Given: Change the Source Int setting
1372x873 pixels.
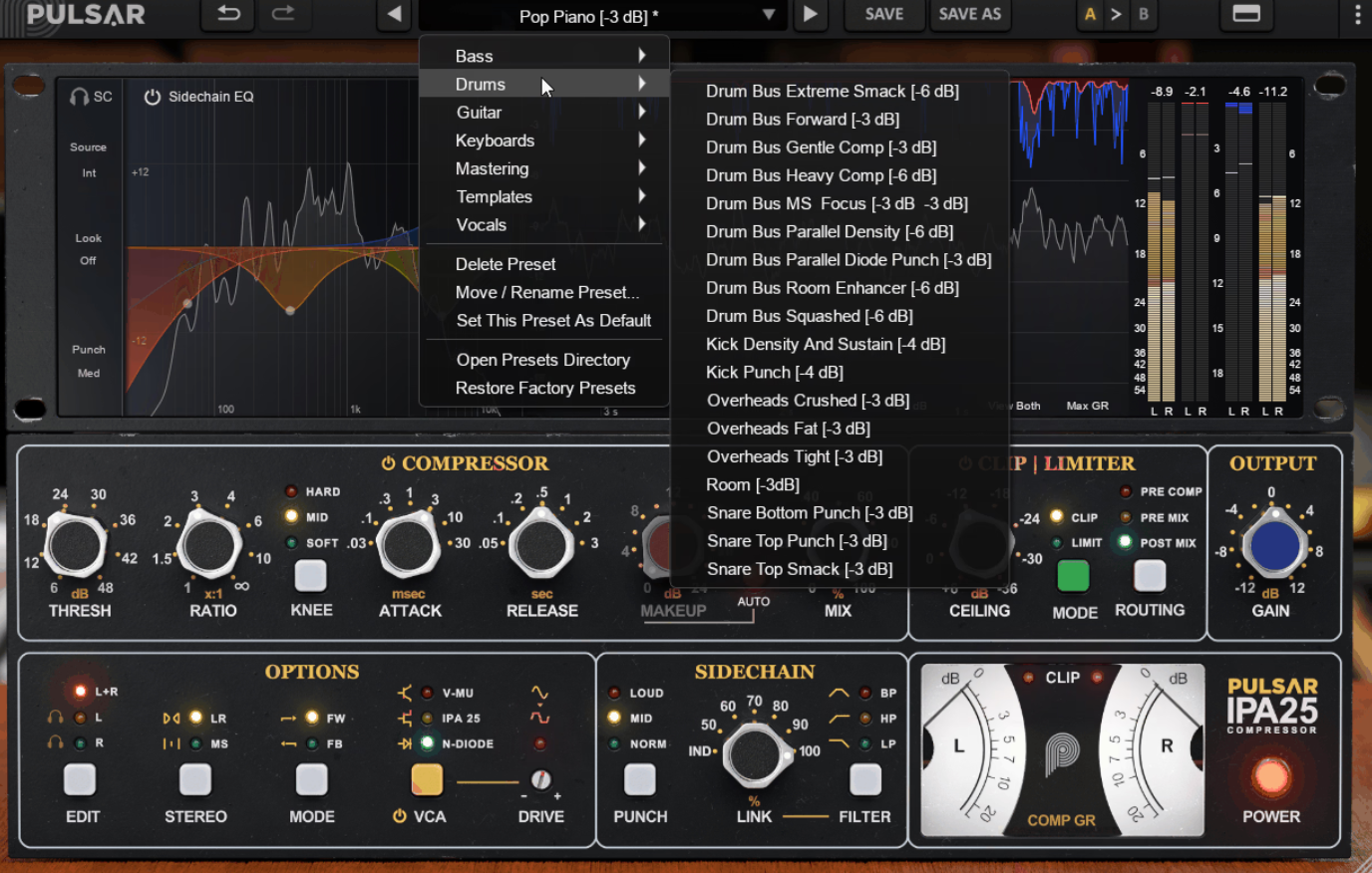Looking at the screenshot, I should pyautogui.click(x=89, y=172).
